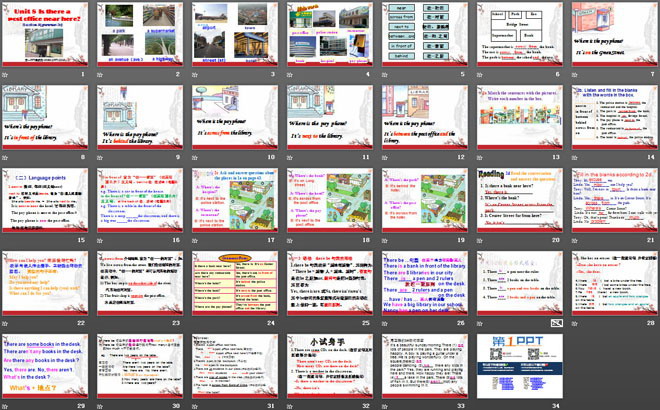Click the animation star icon under slide 12
Viewport: 660px width, 410px height.
click(385, 157)
